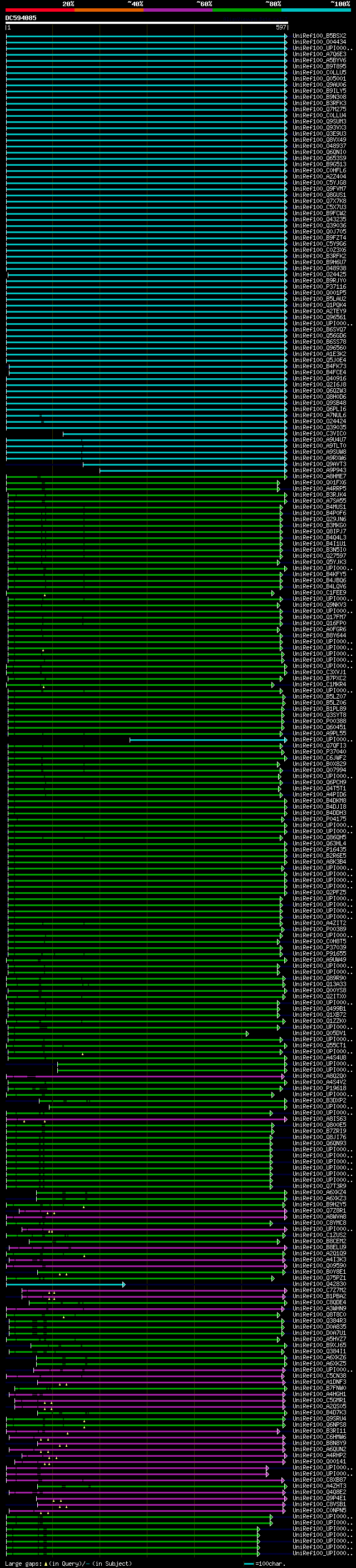356x1568 pixels.
Task: Select the UniRef100_Q7M275 label
Action: click(319, 109)
